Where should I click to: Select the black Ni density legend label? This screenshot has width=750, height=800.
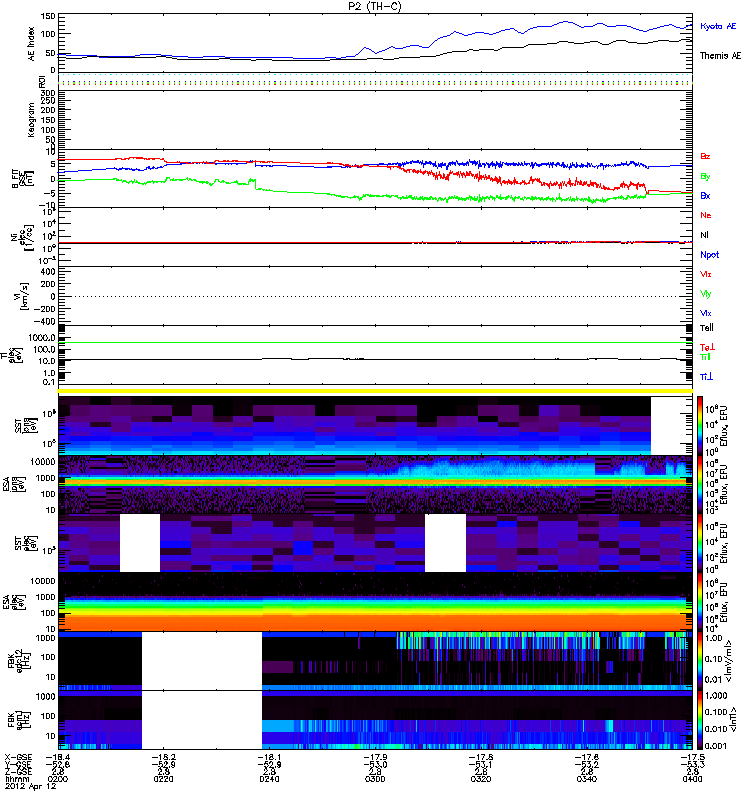pos(704,235)
